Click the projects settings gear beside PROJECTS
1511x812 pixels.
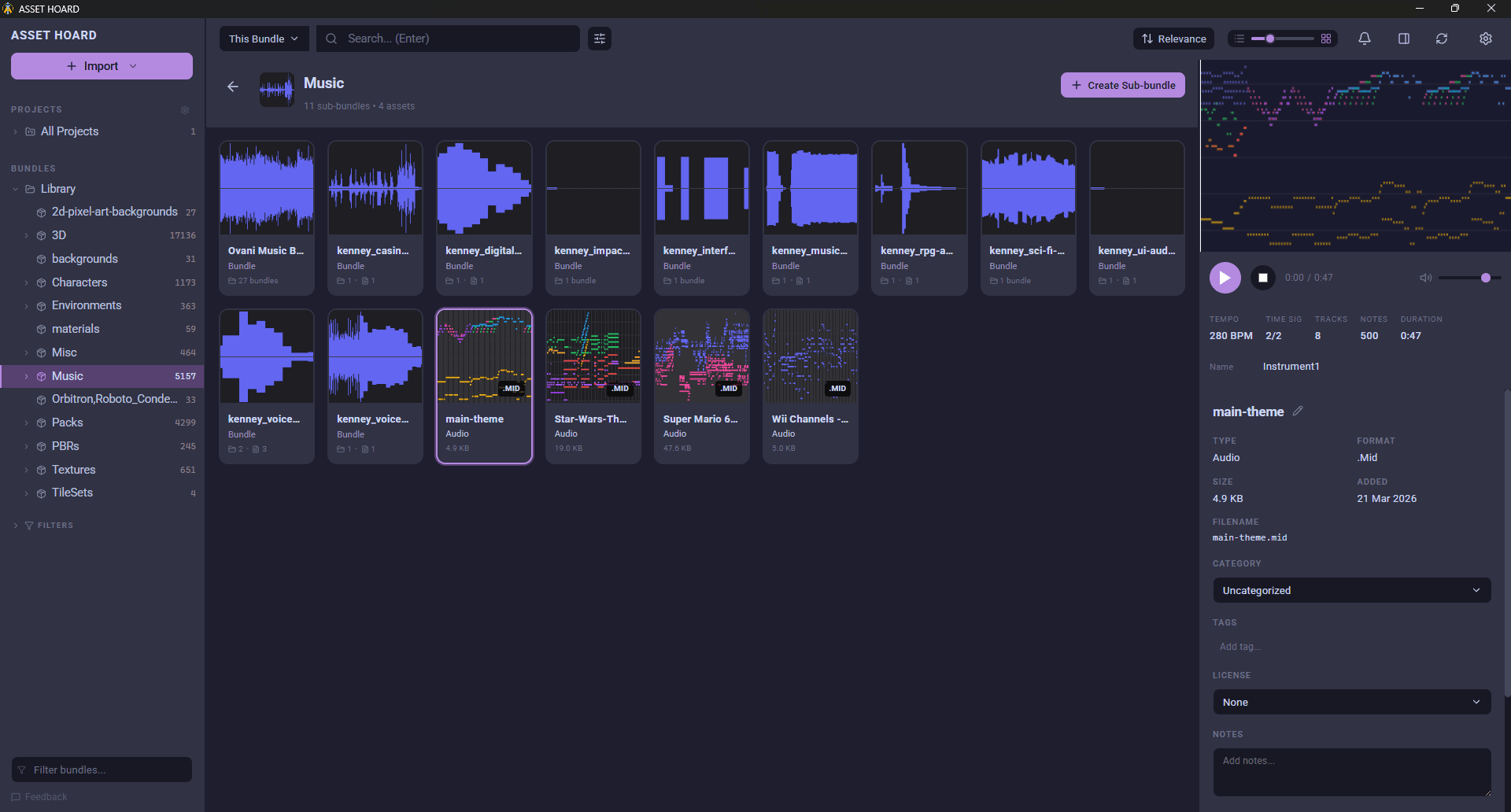coord(185,110)
